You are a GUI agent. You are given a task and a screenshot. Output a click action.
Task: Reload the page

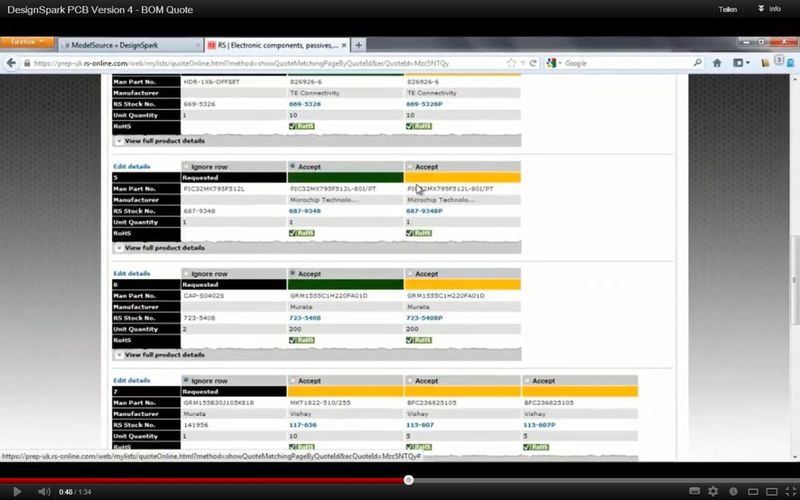[533, 63]
